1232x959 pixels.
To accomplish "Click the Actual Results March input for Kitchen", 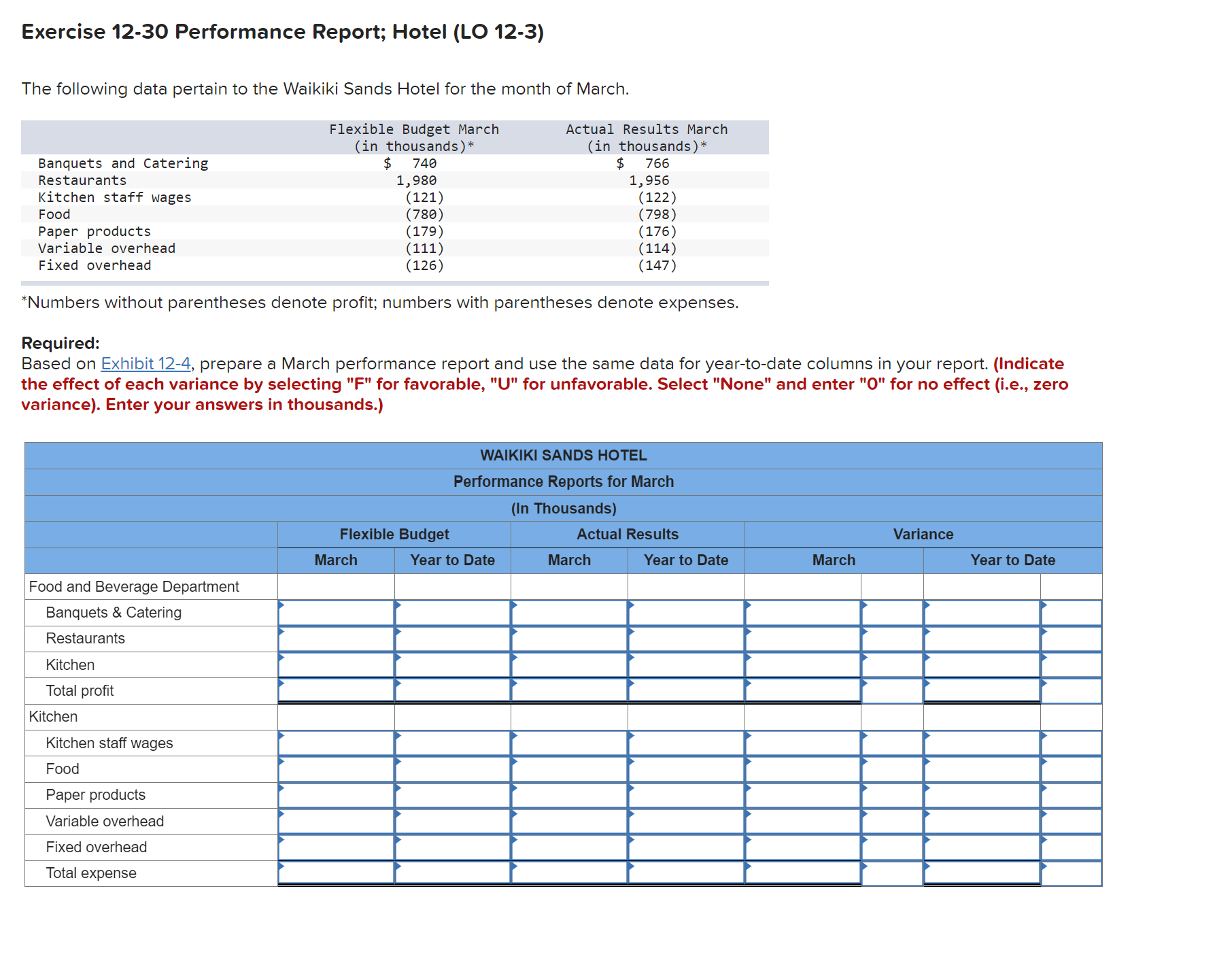I will pyautogui.click(x=570, y=664).
